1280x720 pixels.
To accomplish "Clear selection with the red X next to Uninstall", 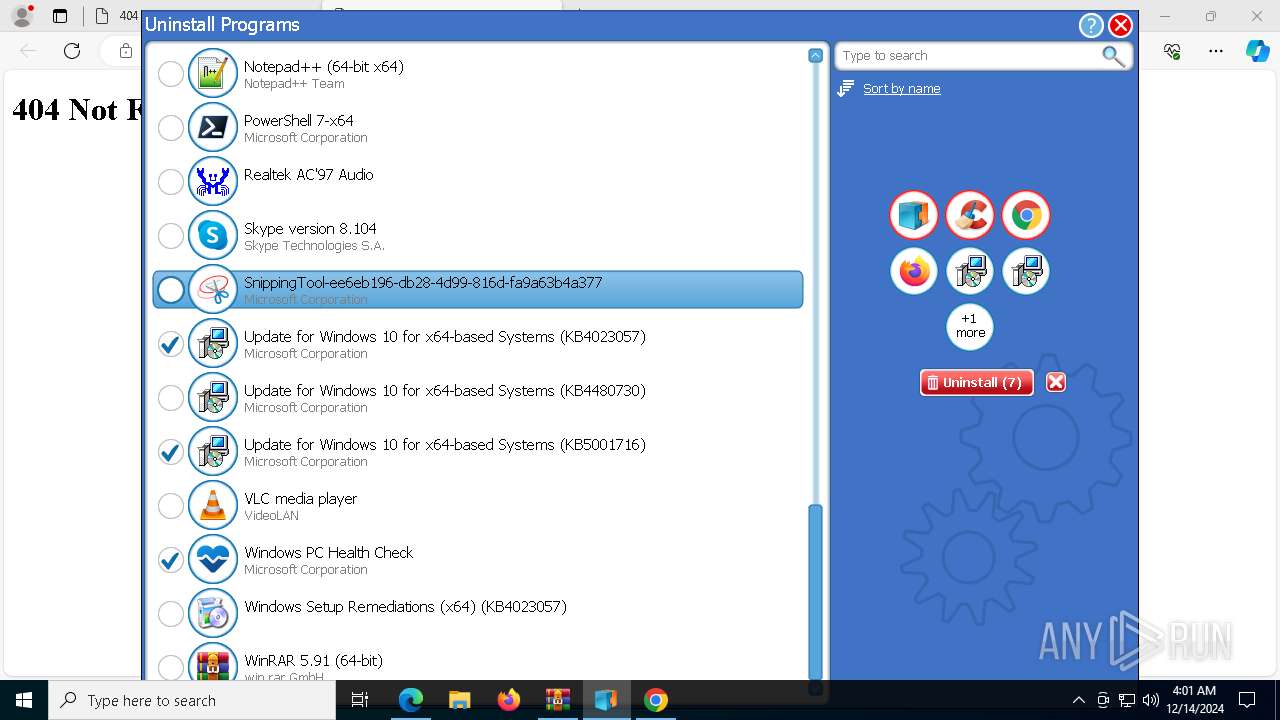I will 1056,382.
